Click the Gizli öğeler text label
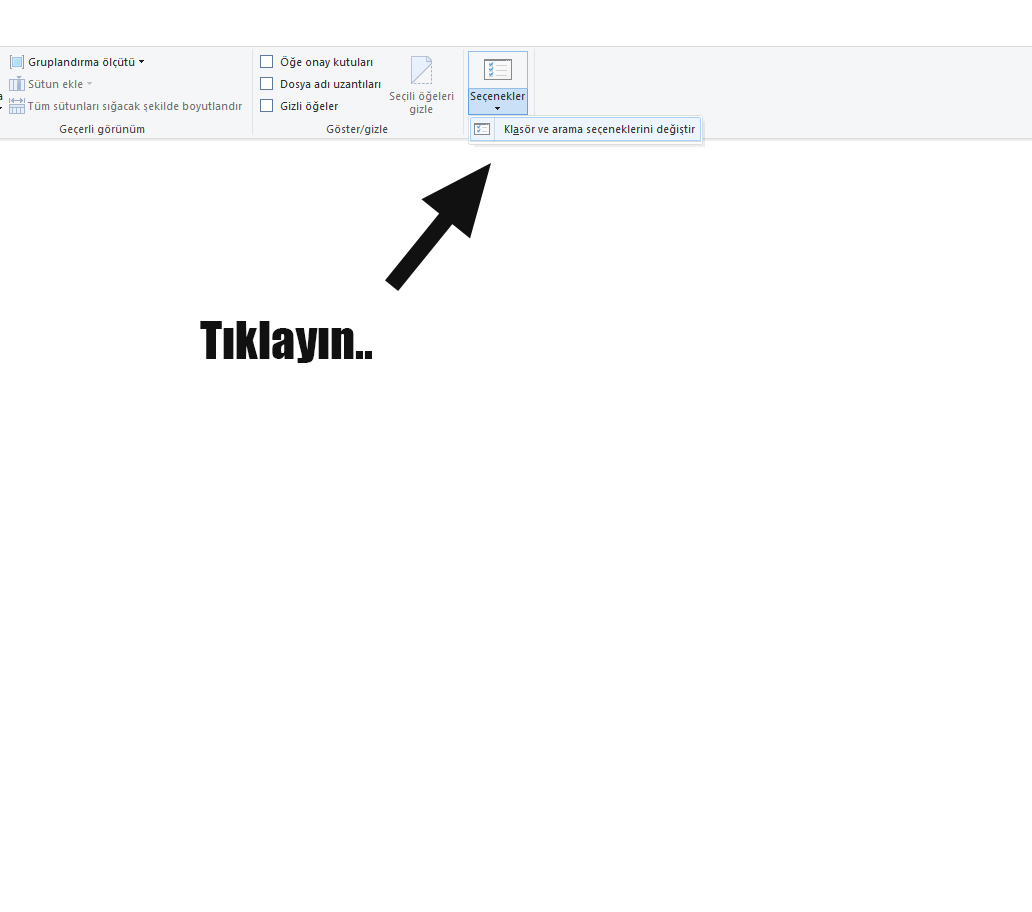The height and width of the screenshot is (912, 1032). [309, 106]
